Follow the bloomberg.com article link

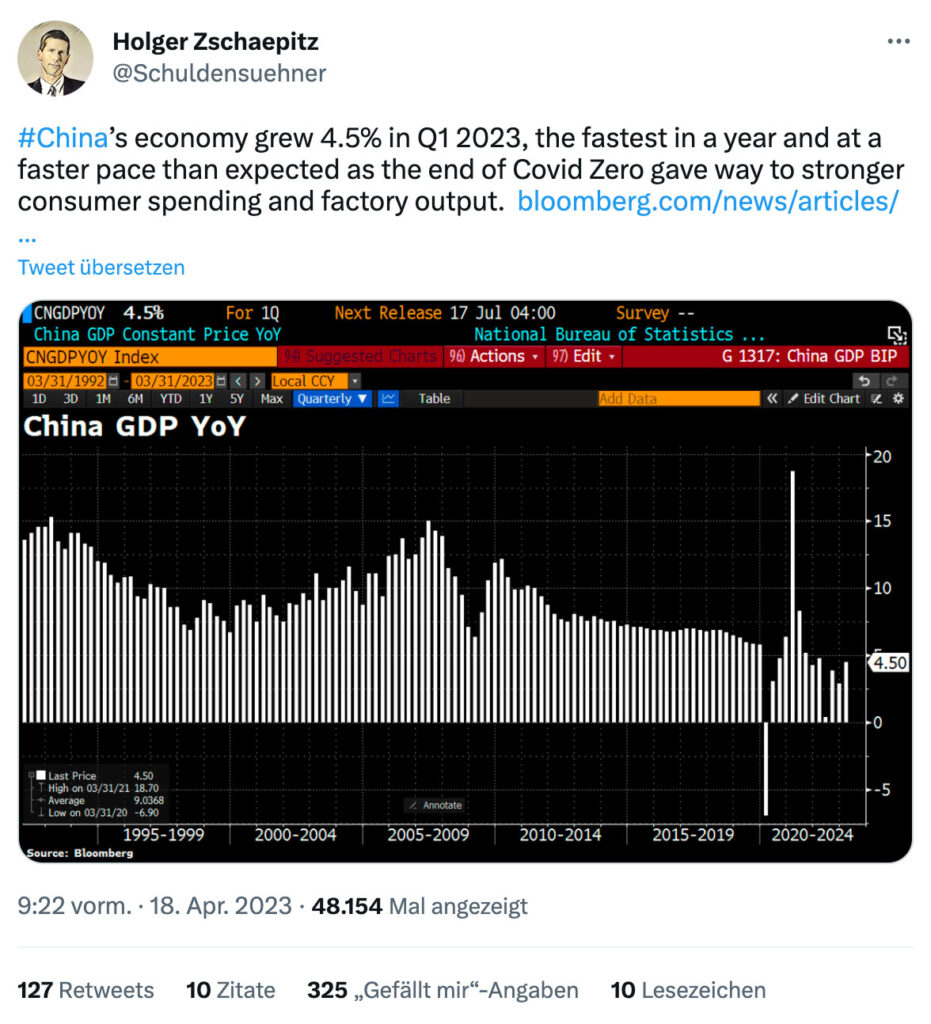click(x=708, y=201)
